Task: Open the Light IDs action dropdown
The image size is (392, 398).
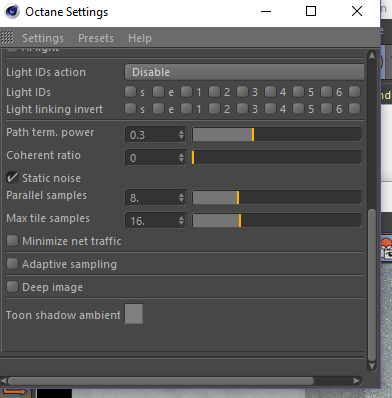Action: [244, 72]
